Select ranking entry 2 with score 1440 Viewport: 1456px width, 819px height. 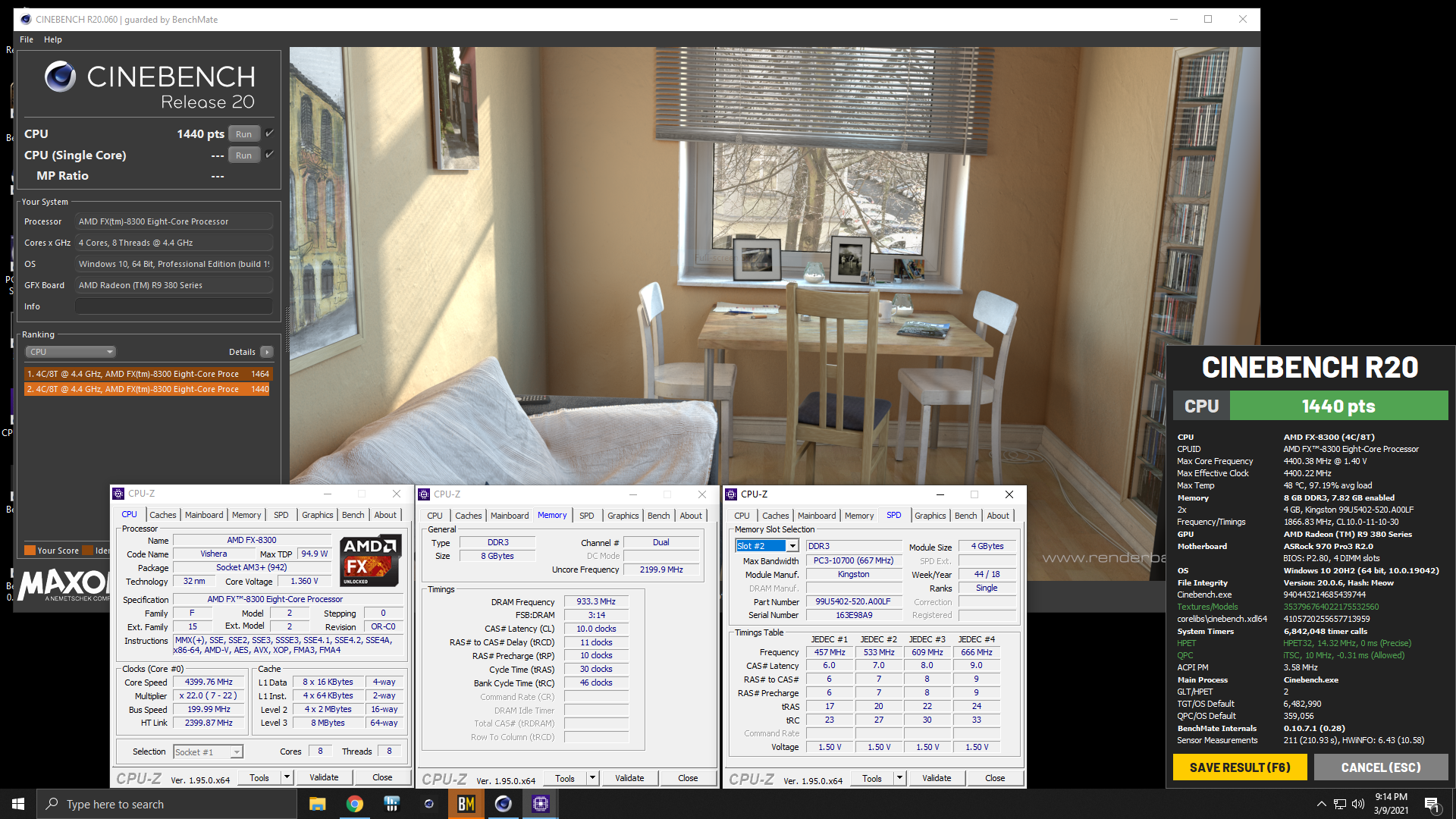click(147, 389)
